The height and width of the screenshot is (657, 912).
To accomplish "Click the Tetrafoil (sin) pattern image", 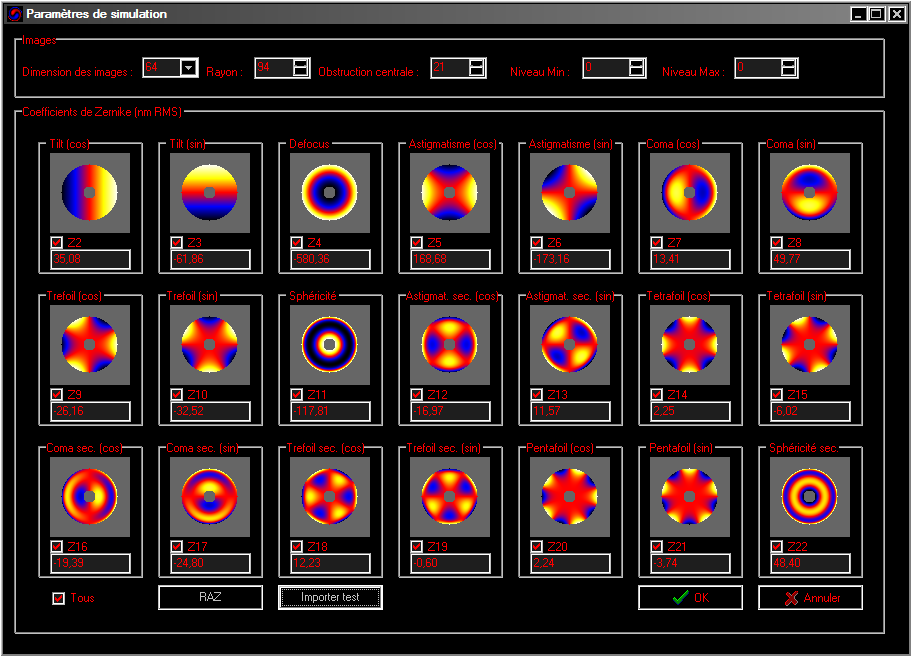I will (810, 345).
